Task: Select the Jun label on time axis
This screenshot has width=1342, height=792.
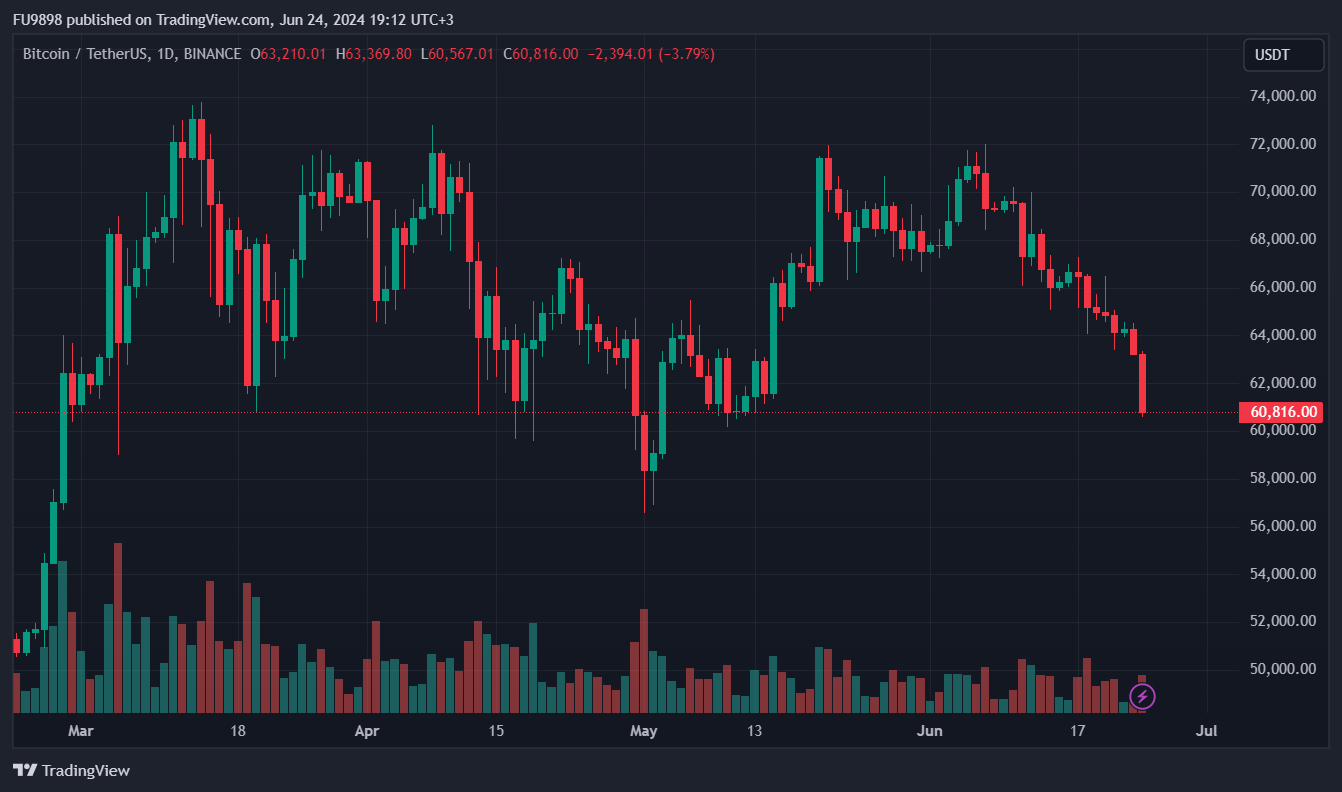Action: 930,731
